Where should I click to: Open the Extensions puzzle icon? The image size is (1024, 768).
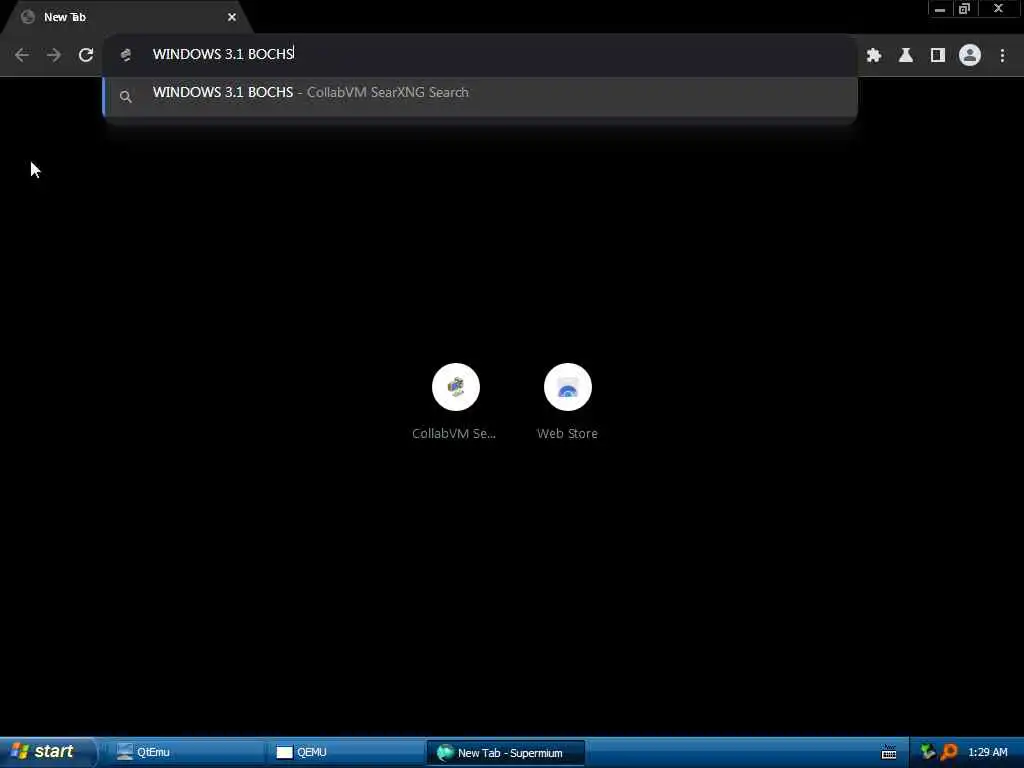[874, 56]
